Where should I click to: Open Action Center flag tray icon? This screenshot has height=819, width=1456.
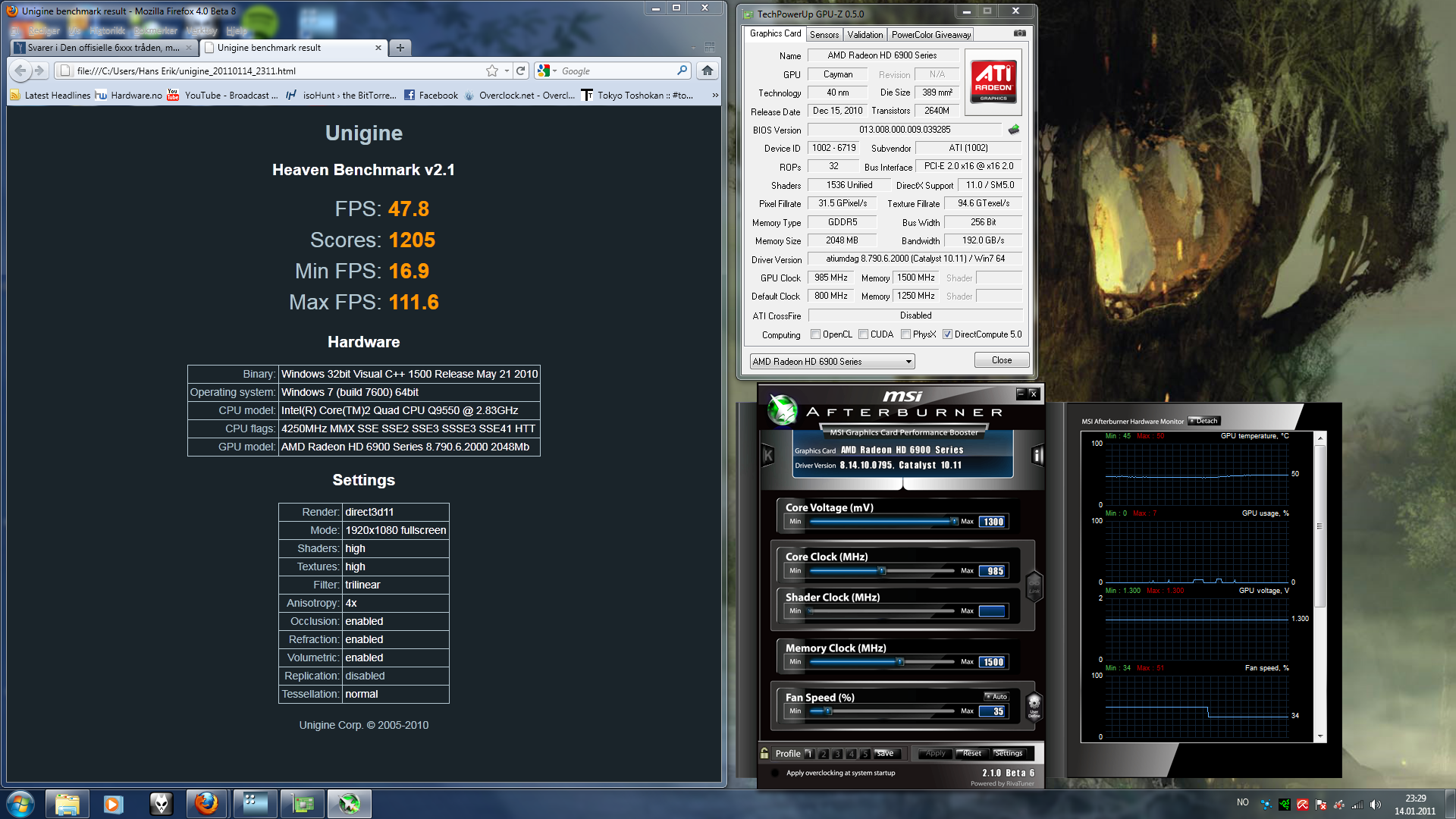(x=1321, y=804)
